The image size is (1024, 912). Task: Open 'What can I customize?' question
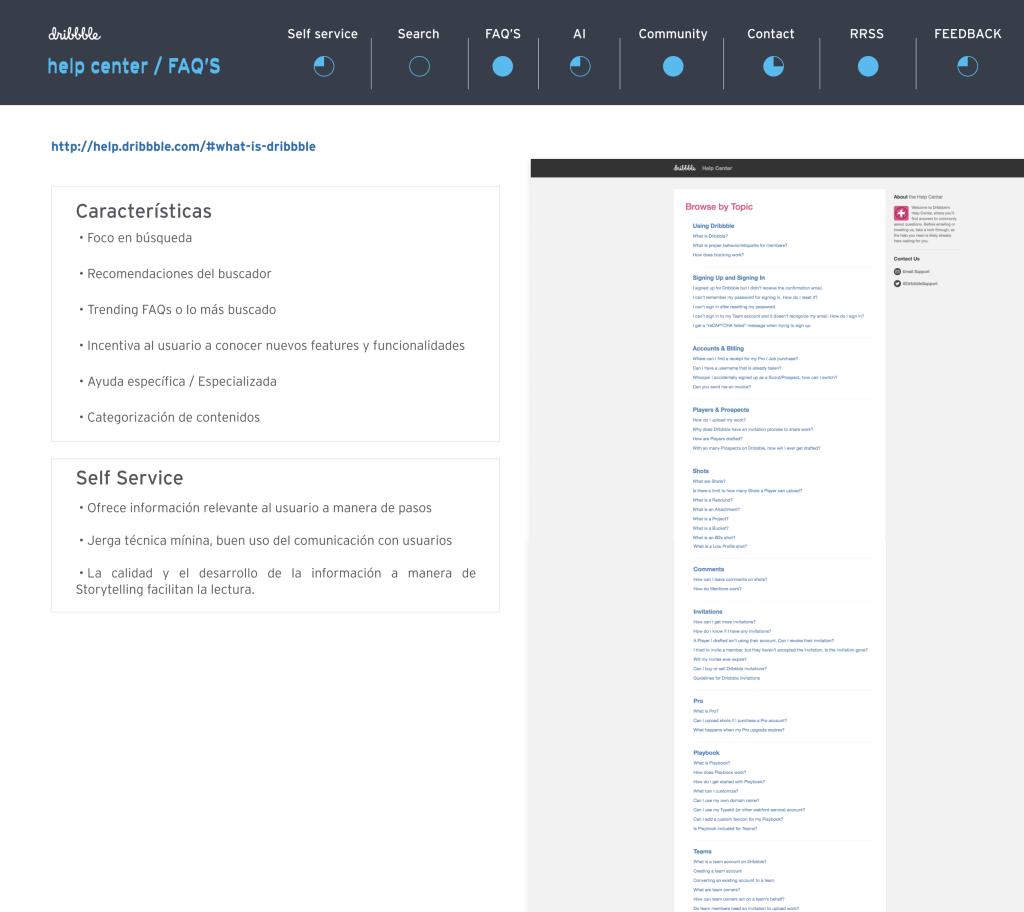tap(716, 790)
